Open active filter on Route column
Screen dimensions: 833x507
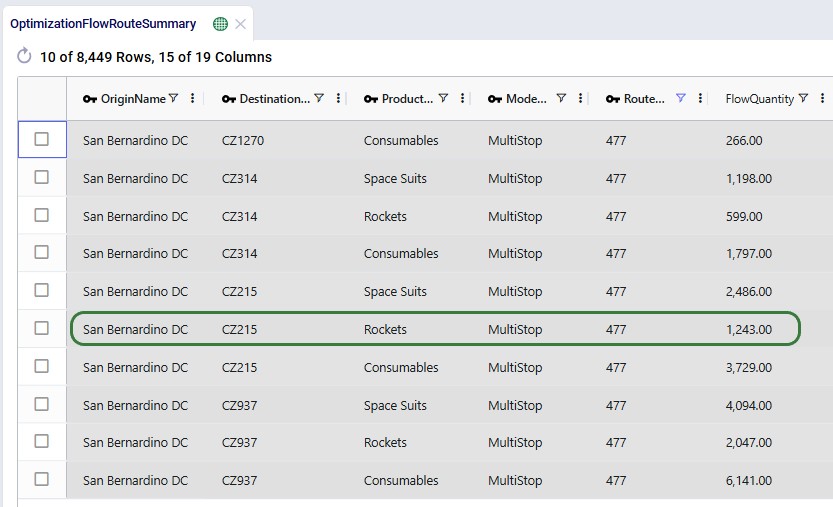681,98
